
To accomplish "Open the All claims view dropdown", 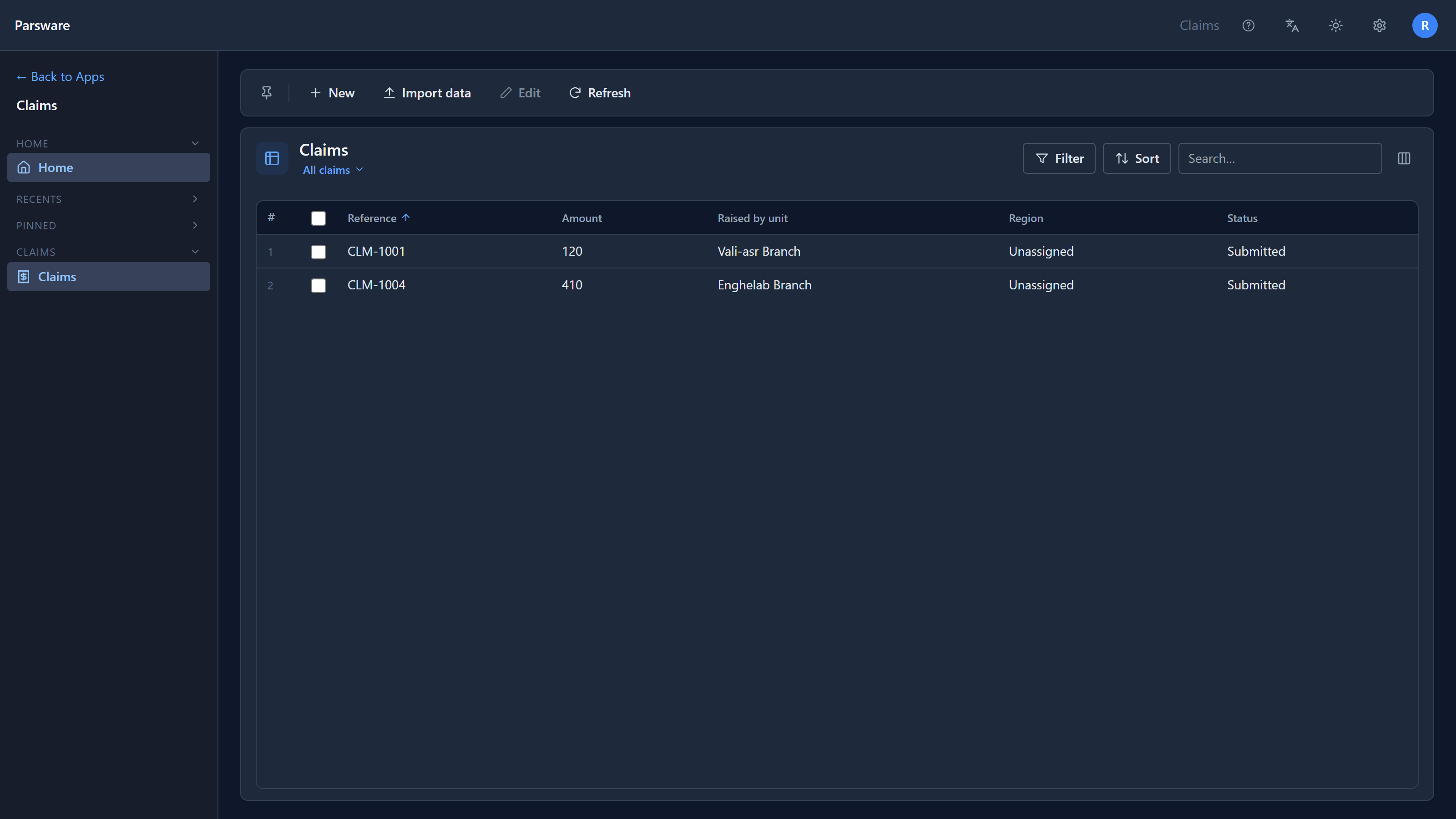I will tap(333, 170).
